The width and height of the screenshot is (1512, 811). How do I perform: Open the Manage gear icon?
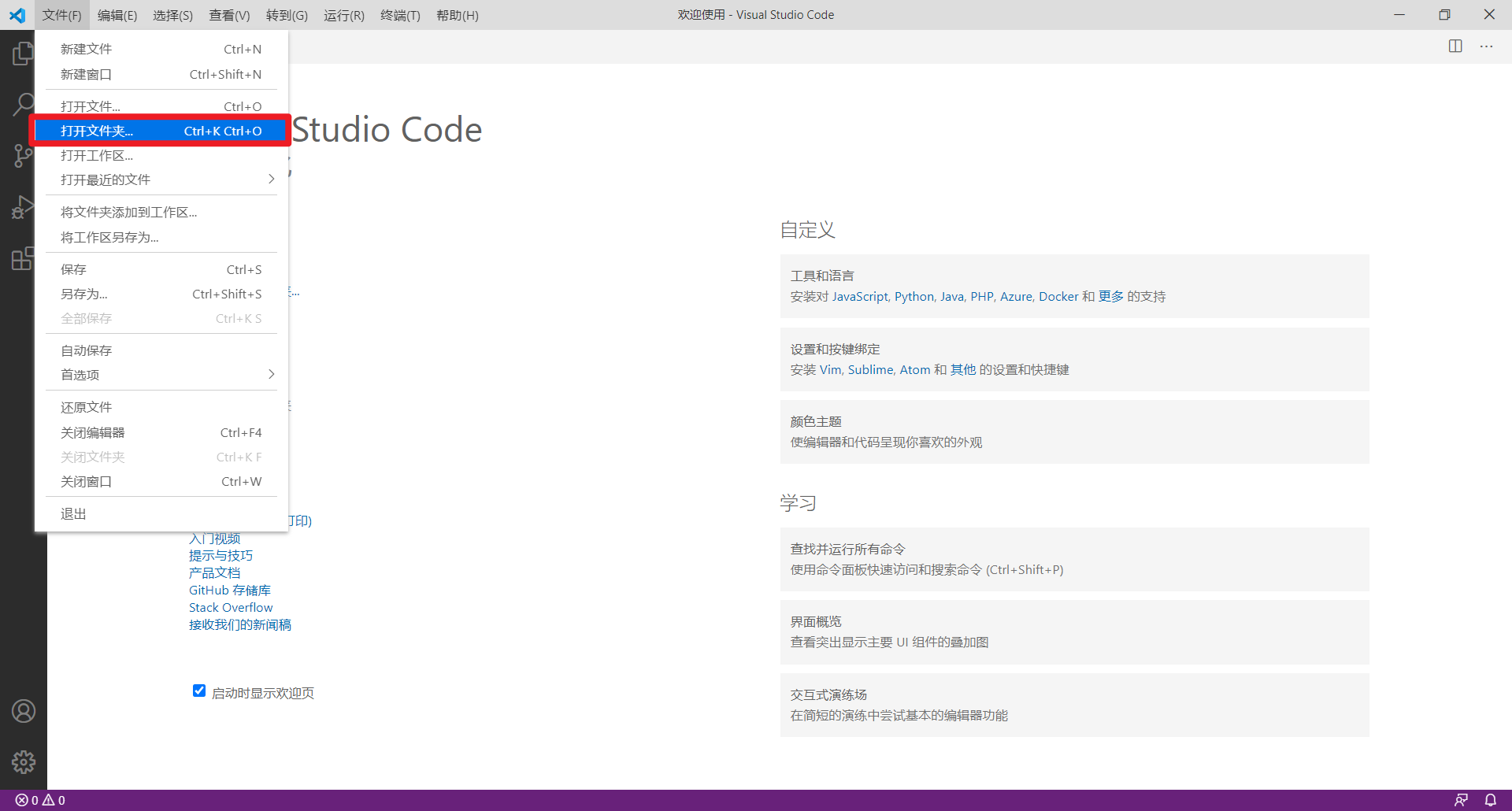point(24,762)
